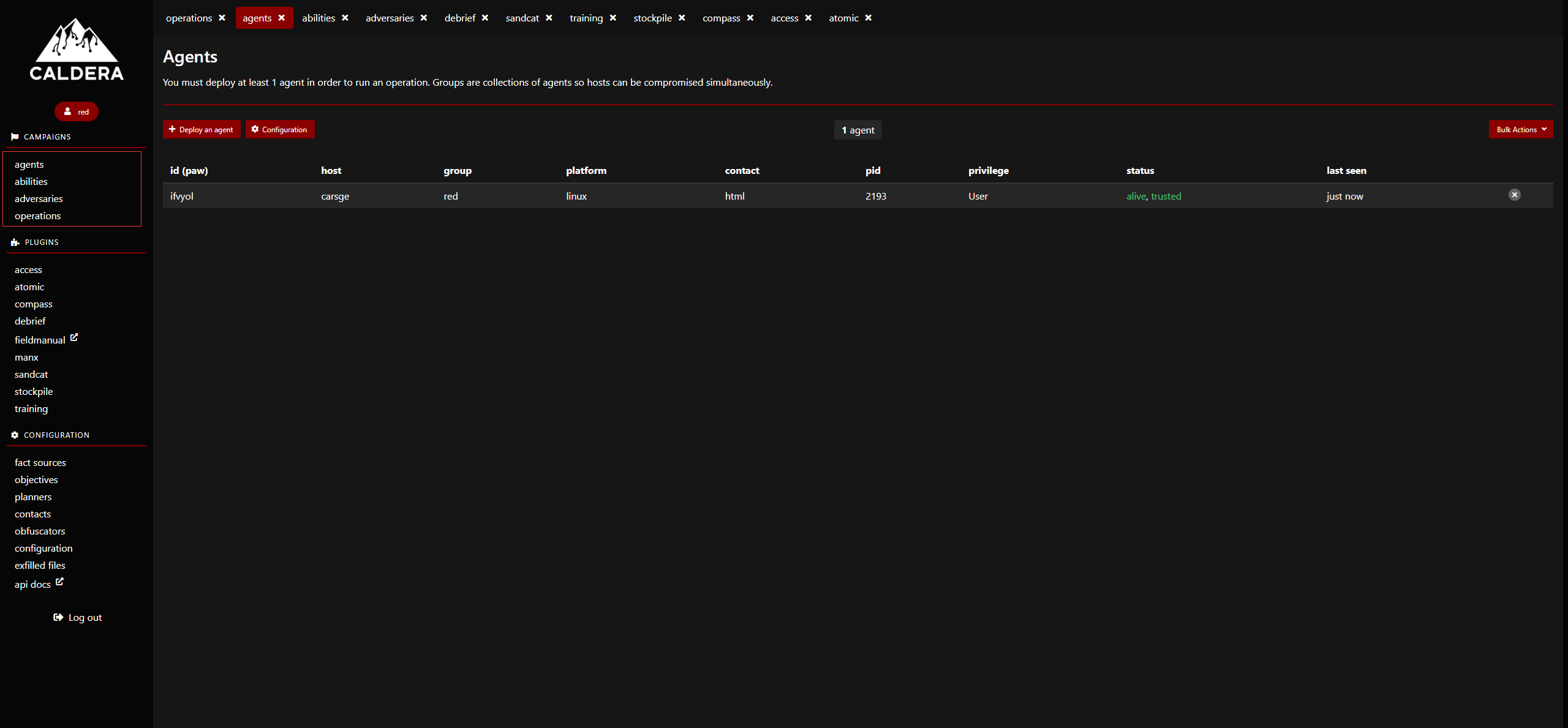Switch to the operations tab

189,18
